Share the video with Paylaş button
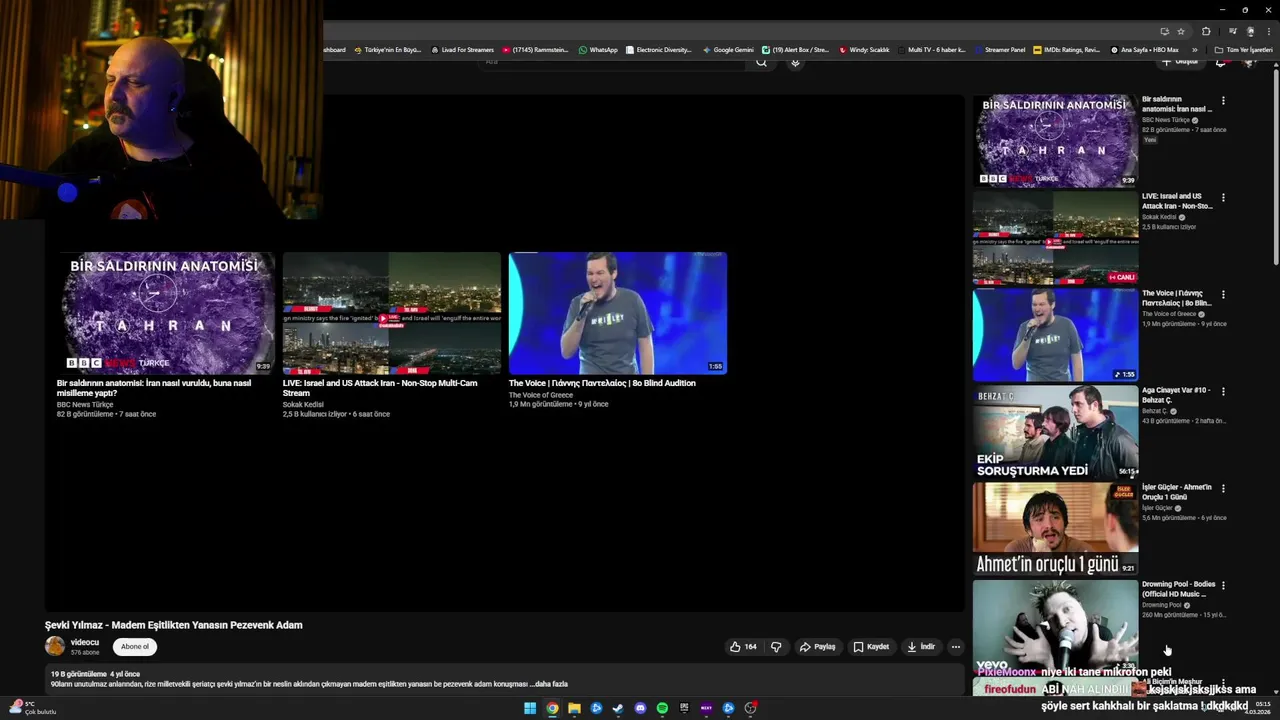This screenshot has height=720, width=1280. click(817, 647)
